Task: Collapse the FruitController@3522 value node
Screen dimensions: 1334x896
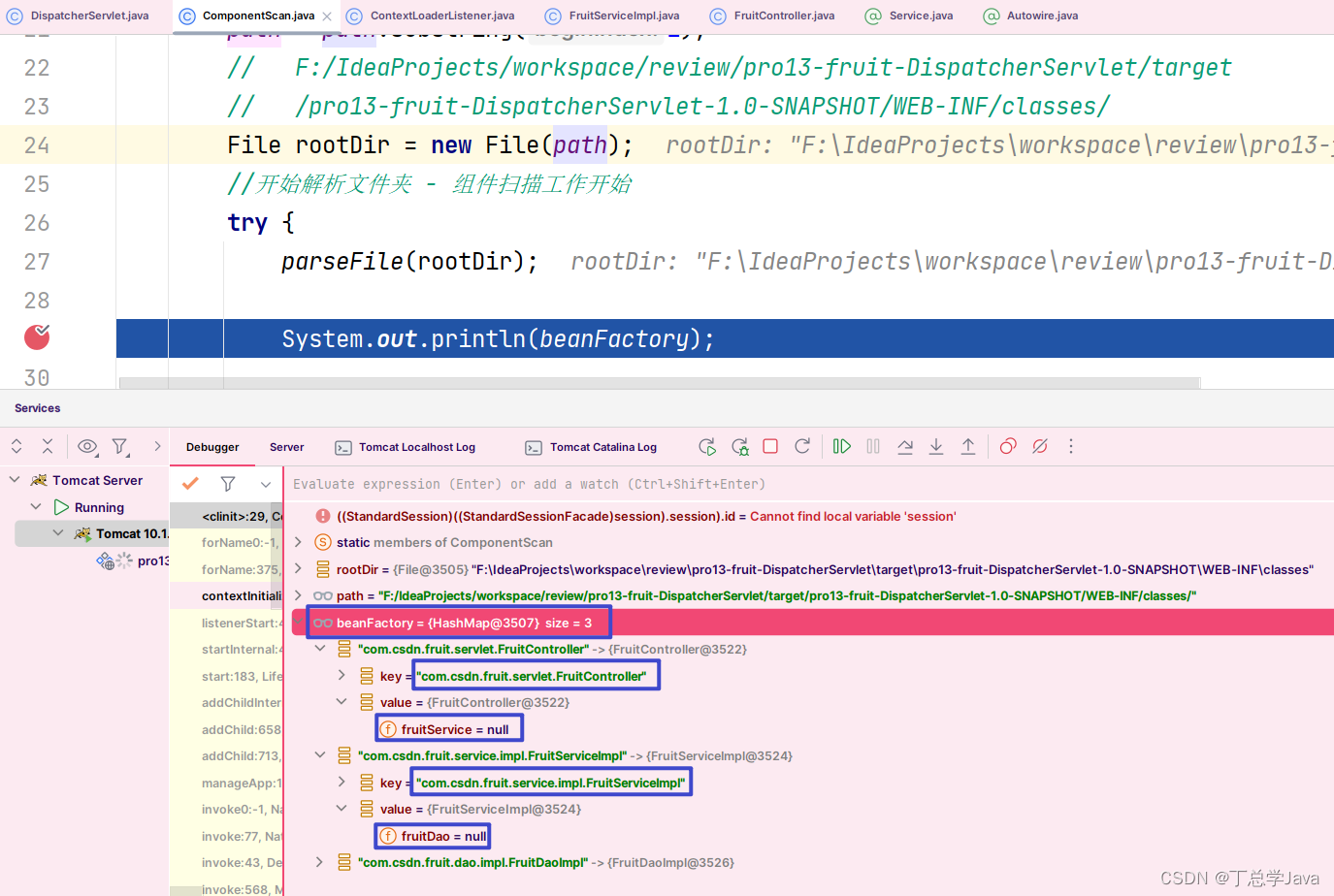Action: pyautogui.click(x=342, y=702)
